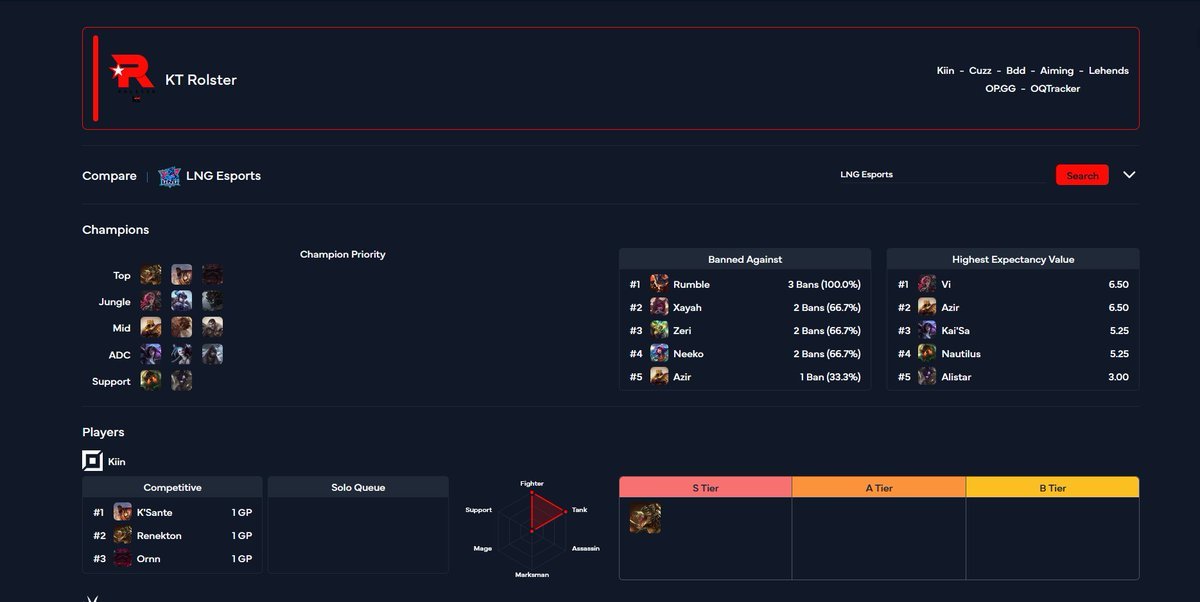Click the Competitive panel header
The width and height of the screenshot is (1200, 602).
point(172,487)
